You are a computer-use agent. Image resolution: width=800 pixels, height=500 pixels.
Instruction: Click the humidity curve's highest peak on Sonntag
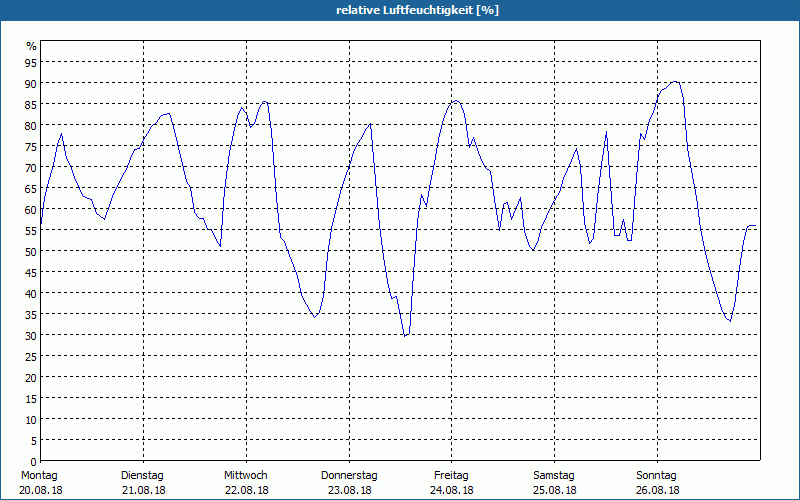676,82
